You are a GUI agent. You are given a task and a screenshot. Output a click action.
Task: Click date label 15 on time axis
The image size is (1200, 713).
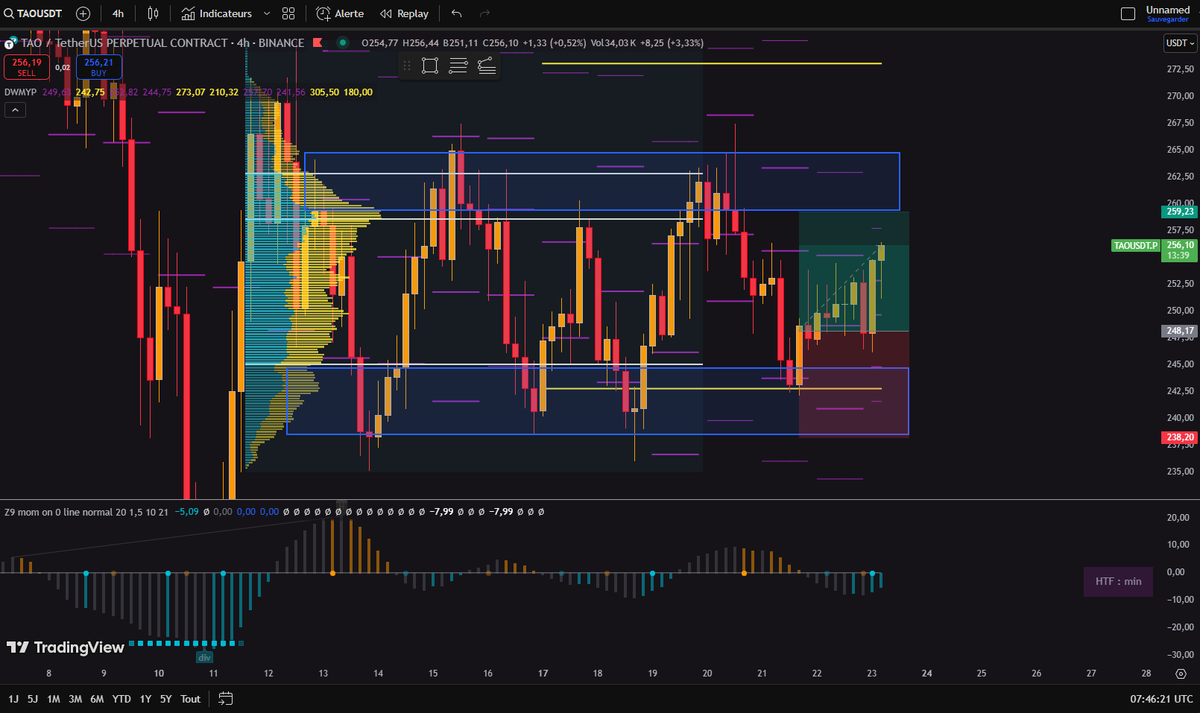pos(432,672)
